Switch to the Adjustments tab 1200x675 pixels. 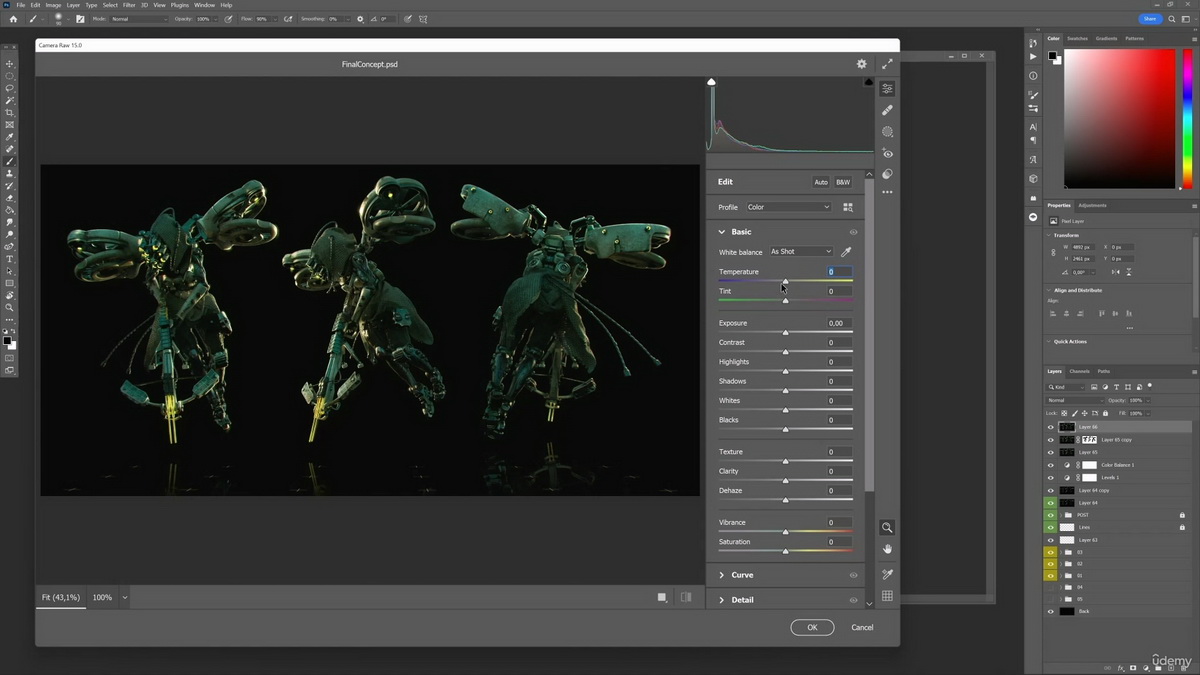point(1092,205)
